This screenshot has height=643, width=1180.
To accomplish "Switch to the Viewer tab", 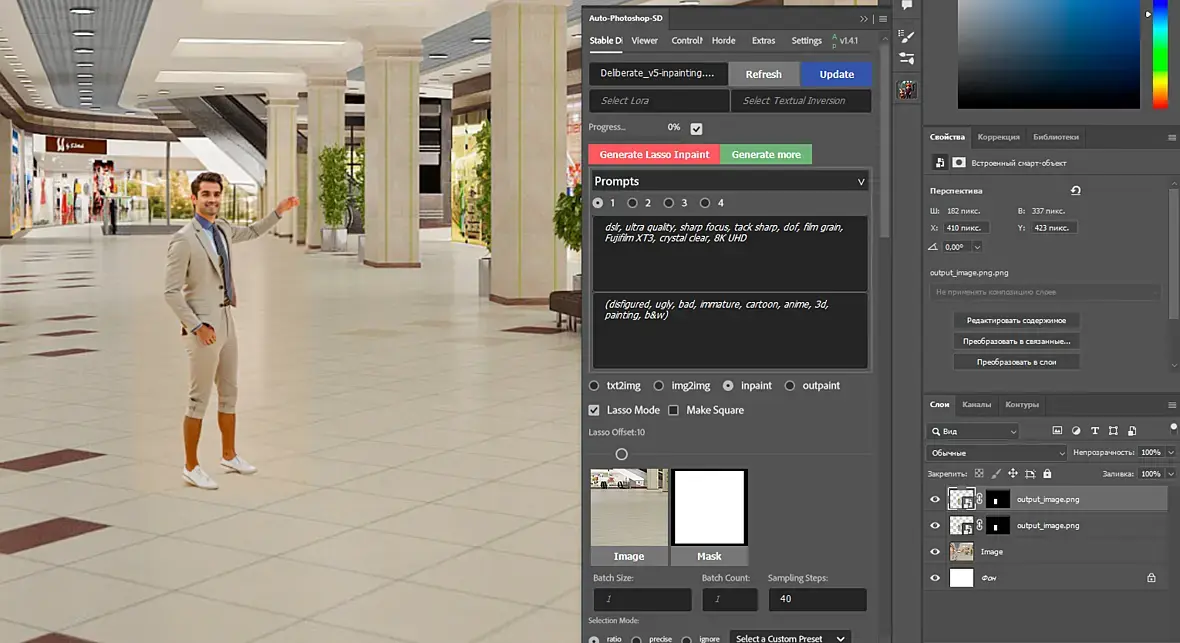I will pos(644,41).
